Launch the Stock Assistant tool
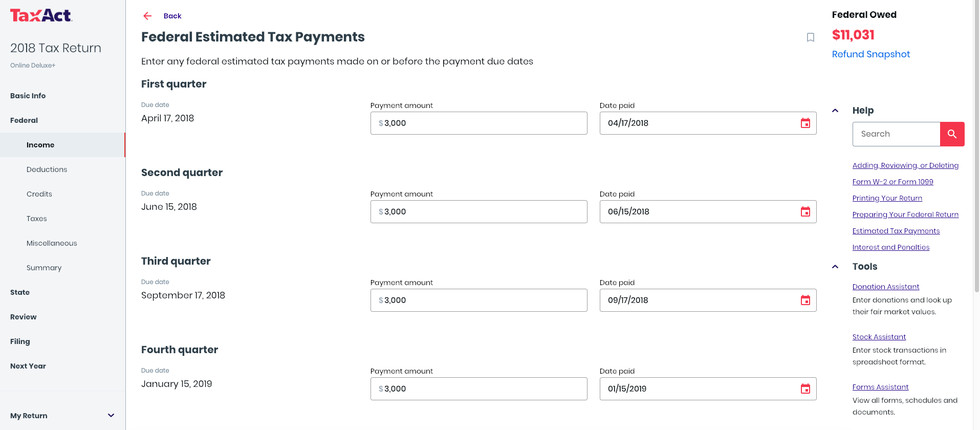Image resolution: width=980 pixels, height=430 pixels. coord(879,337)
